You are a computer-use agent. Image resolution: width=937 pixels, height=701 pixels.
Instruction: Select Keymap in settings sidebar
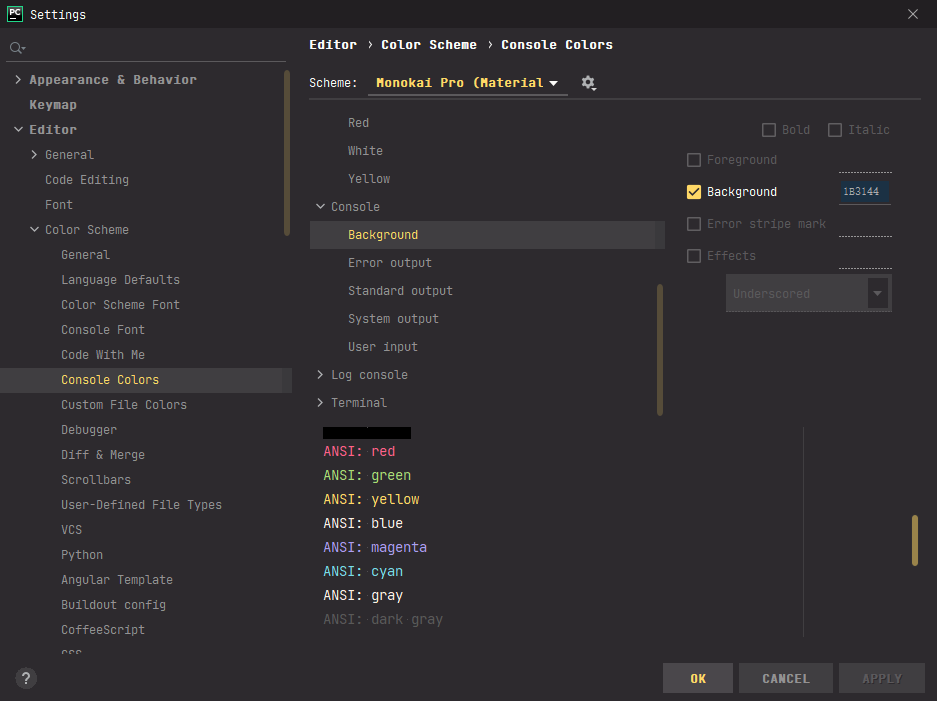53,105
